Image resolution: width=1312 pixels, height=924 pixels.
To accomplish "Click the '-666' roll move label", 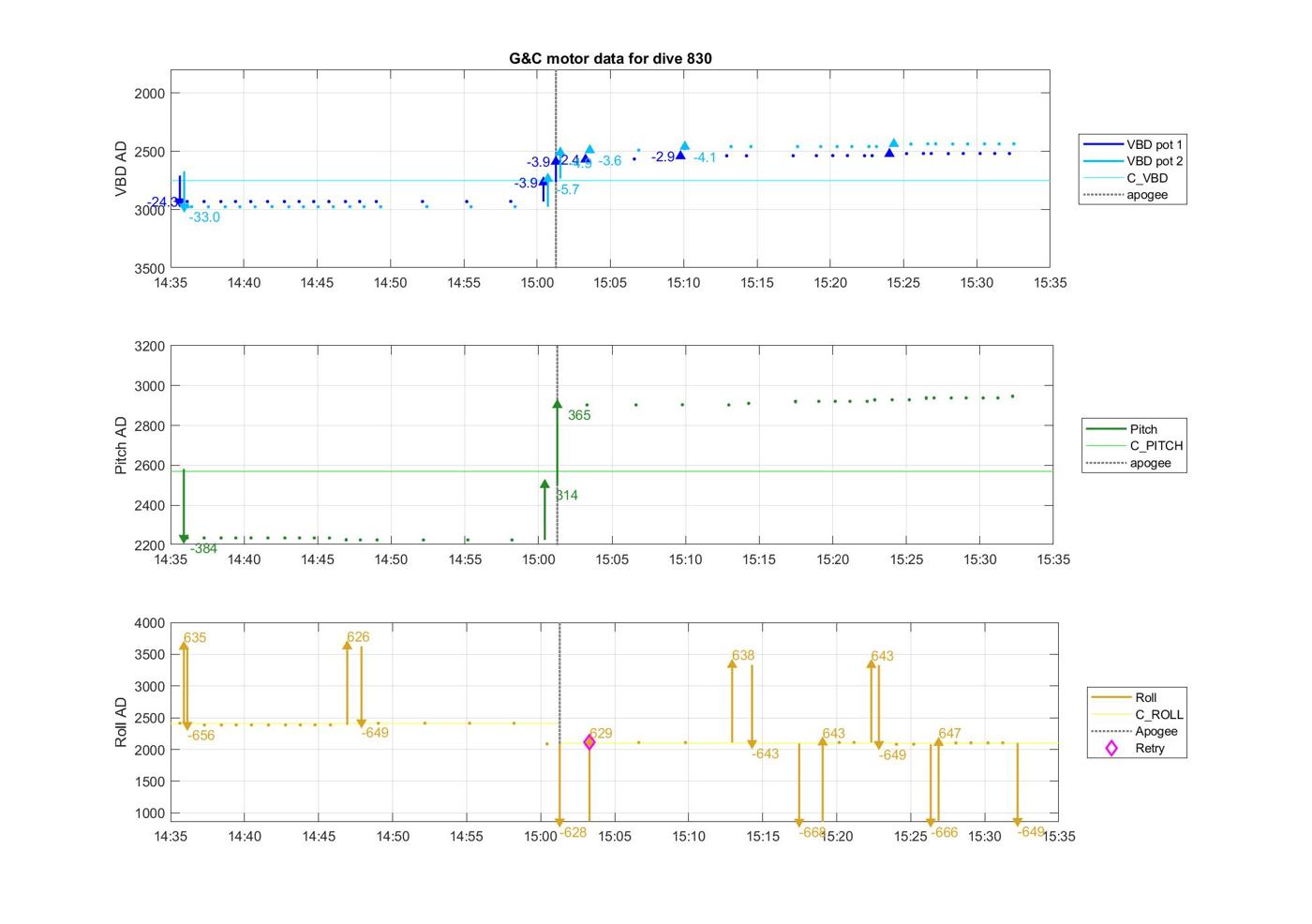I will click(945, 832).
